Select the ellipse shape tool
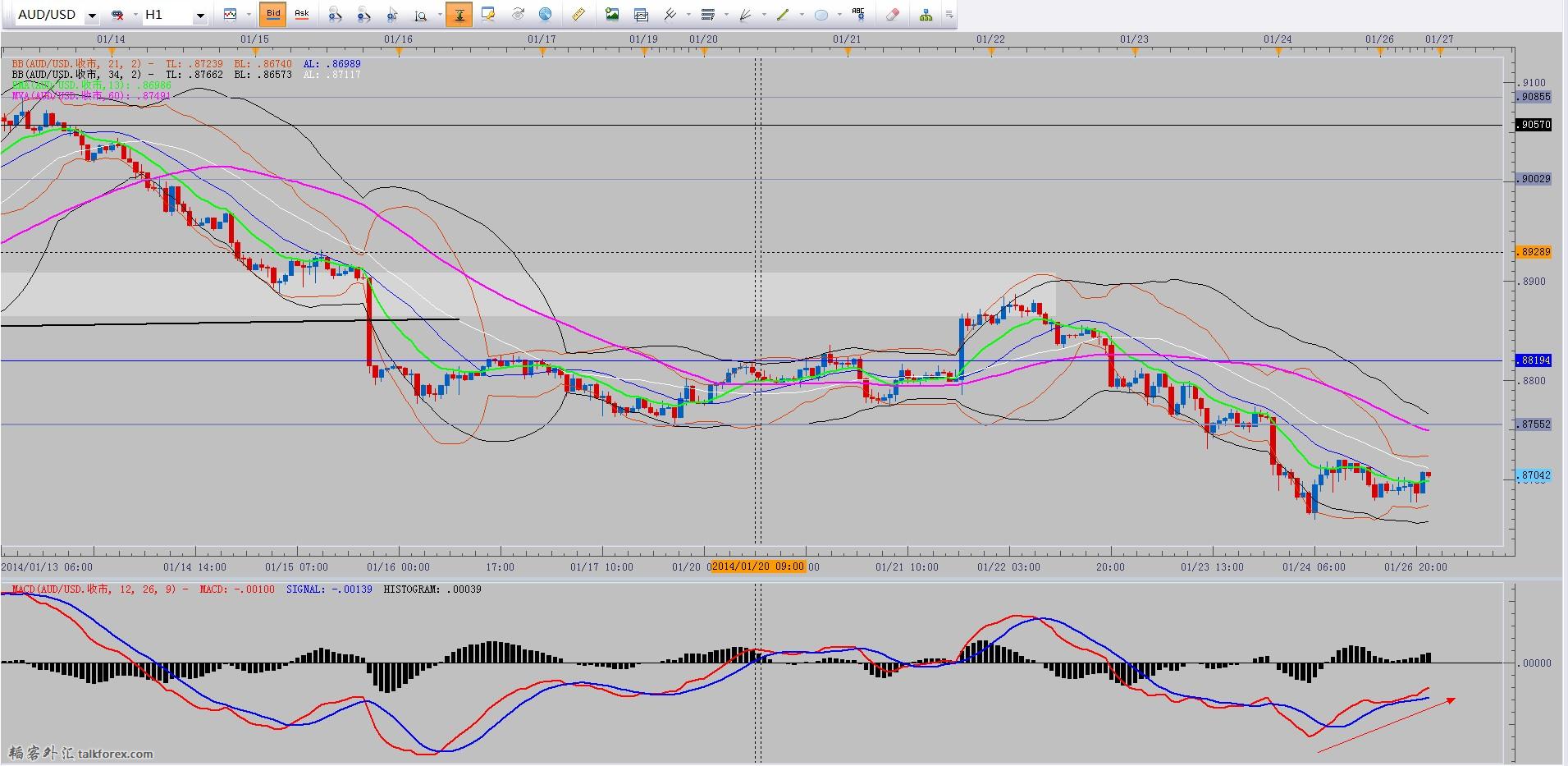Viewport: 1568px width, 766px height. (x=821, y=15)
